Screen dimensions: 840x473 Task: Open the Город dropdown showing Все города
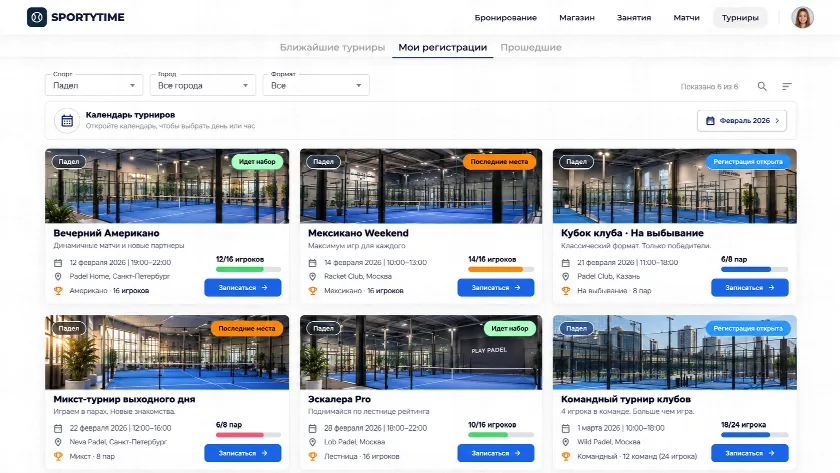click(202, 85)
